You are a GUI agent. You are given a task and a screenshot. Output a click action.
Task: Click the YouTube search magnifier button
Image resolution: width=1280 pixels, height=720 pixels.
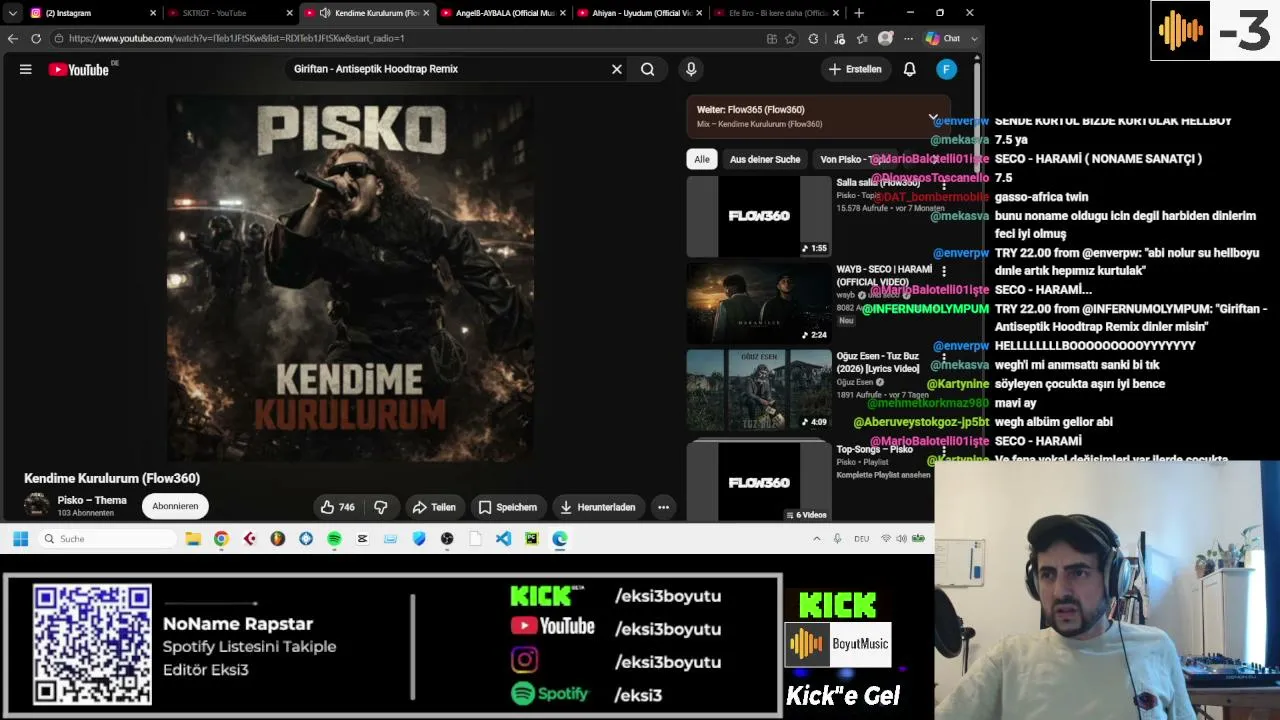(x=648, y=69)
